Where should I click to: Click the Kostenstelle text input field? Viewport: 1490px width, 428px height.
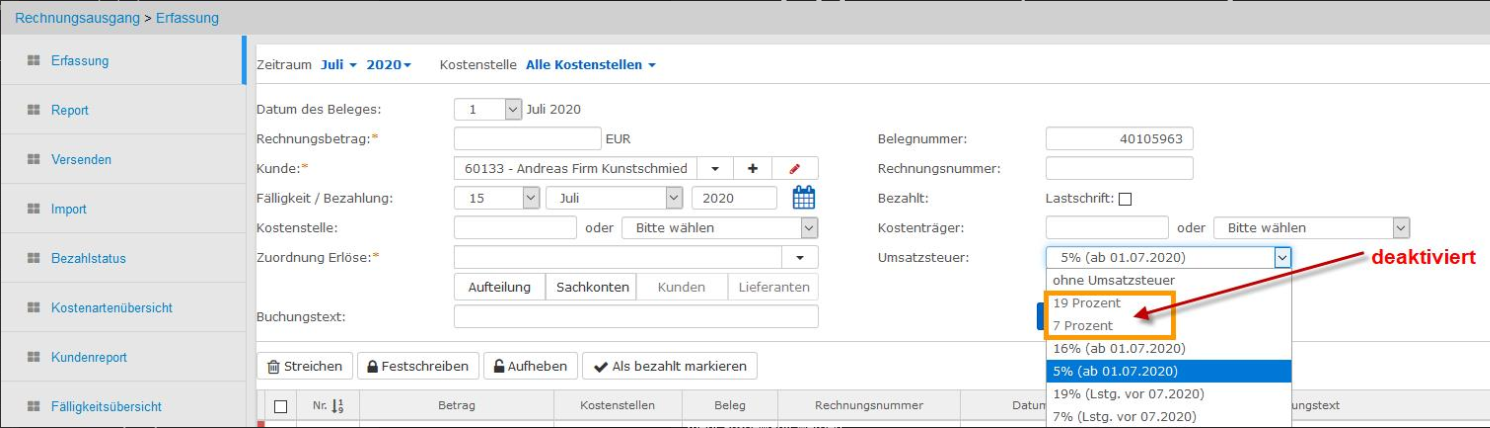[x=515, y=228]
